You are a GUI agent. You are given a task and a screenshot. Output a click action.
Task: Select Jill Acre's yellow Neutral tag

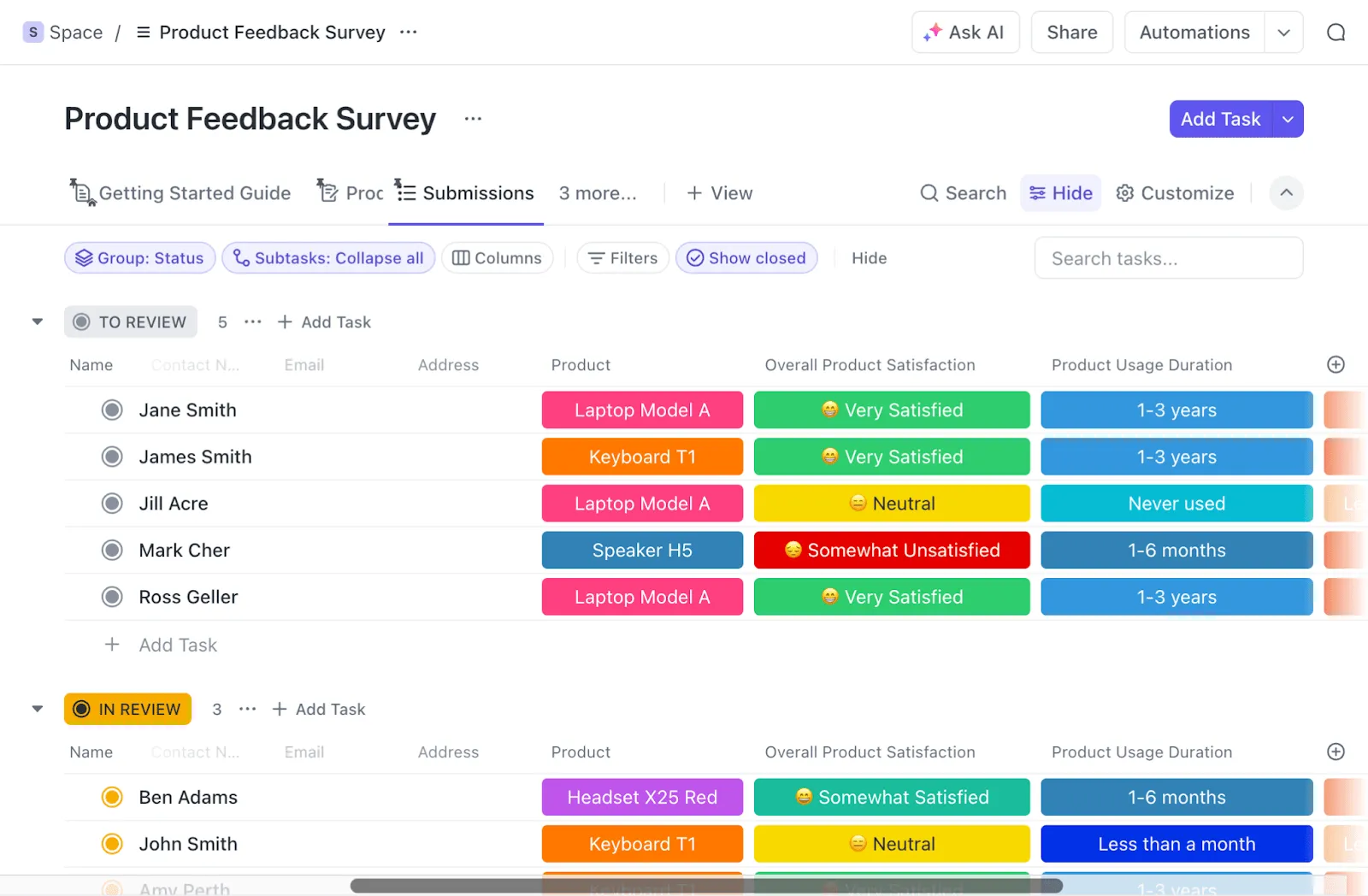pos(892,504)
